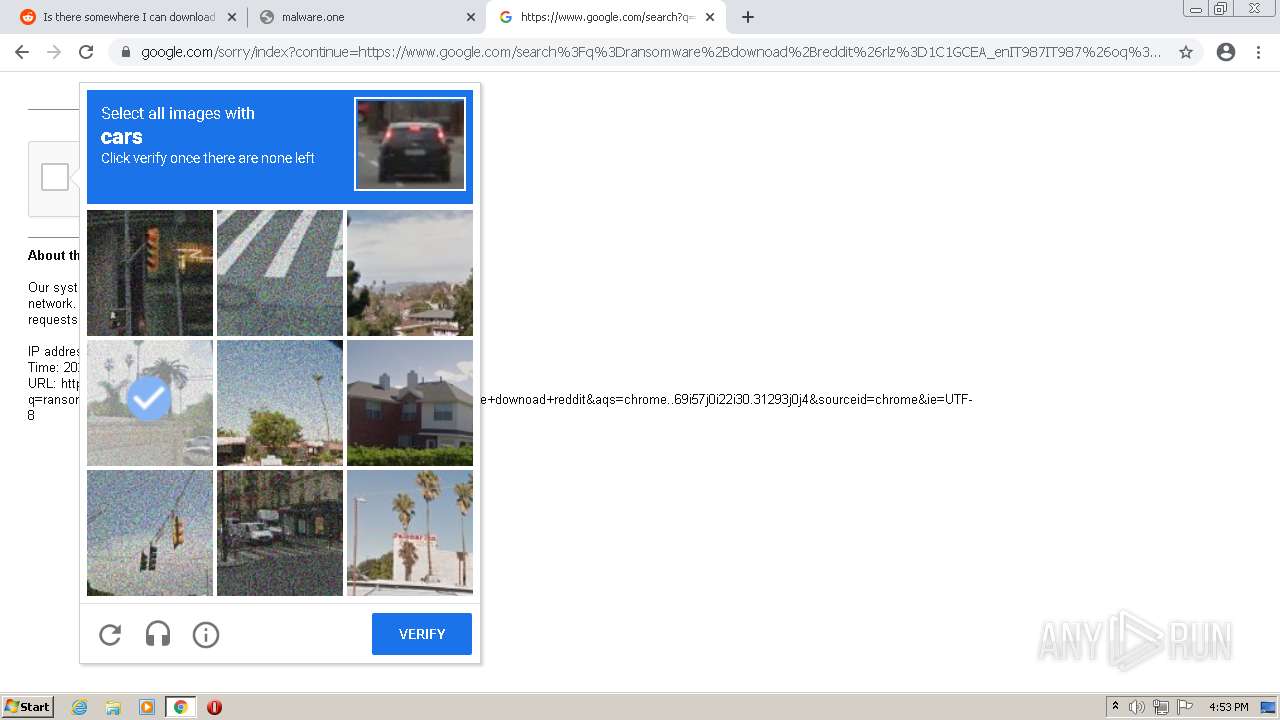Open Windows Explorer folder from the taskbar
Image resolution: width=1280 pixels, height=720 pixels.
pyautogui.click(x=113, y=707)
